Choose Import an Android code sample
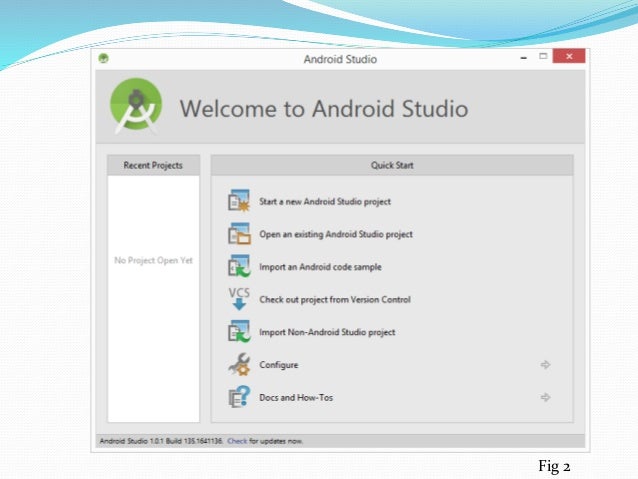This screenshot has height=479, width=638. pyautogui.click(x=320, y=267)
